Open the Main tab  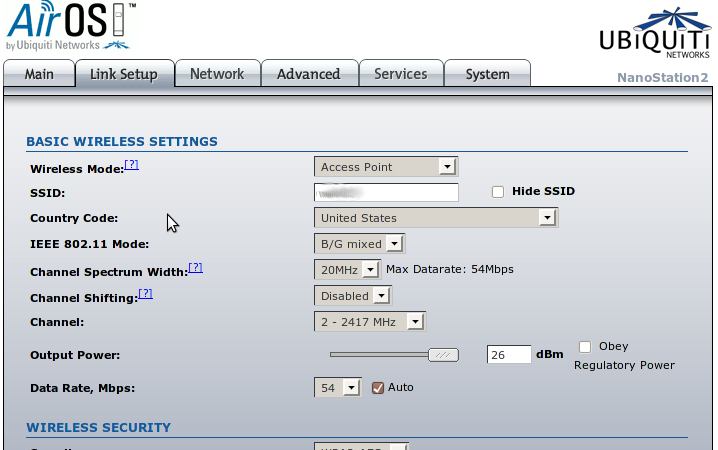click(39, 74)
